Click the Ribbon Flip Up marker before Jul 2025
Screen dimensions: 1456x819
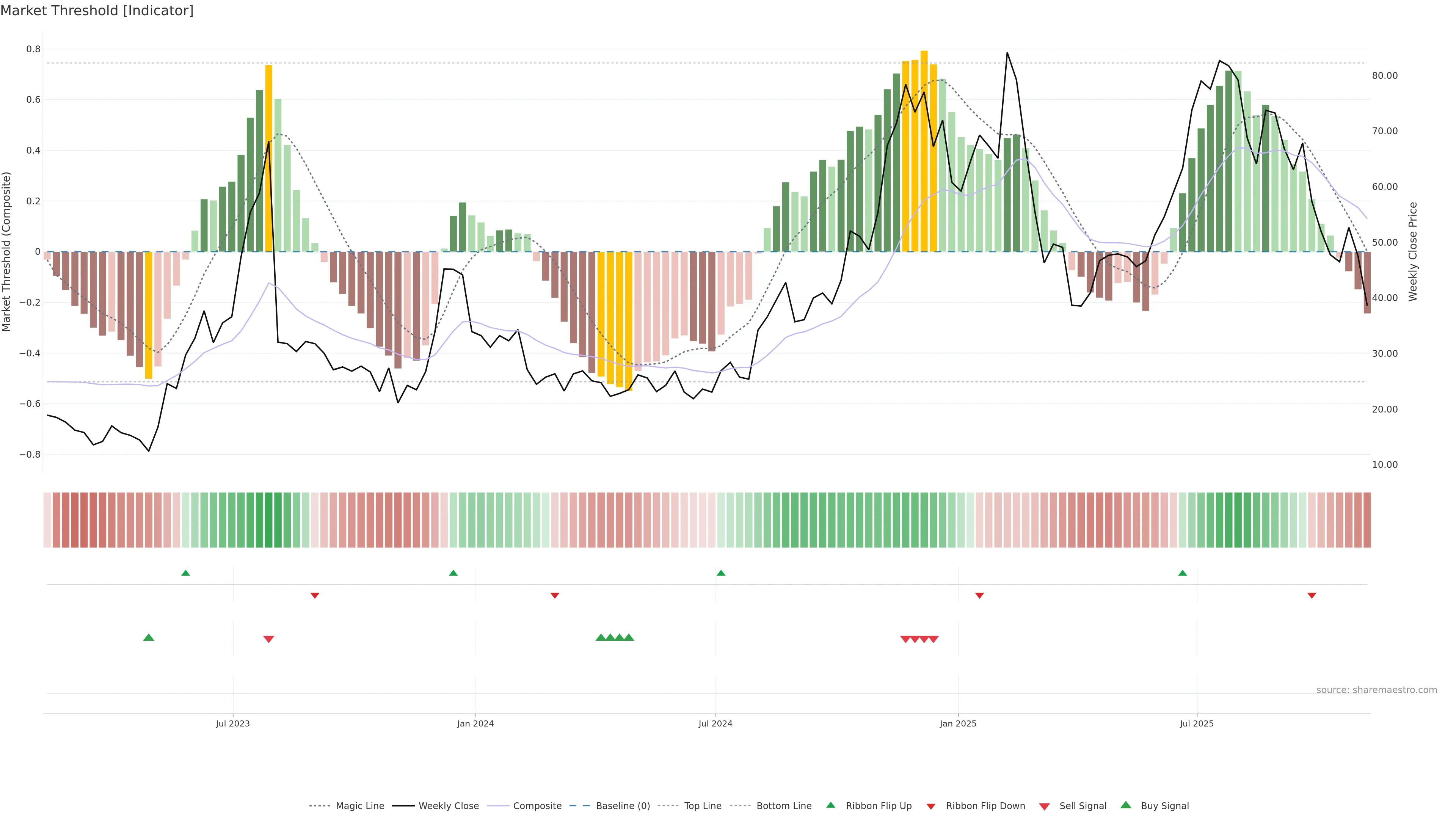coord(1183,573)
